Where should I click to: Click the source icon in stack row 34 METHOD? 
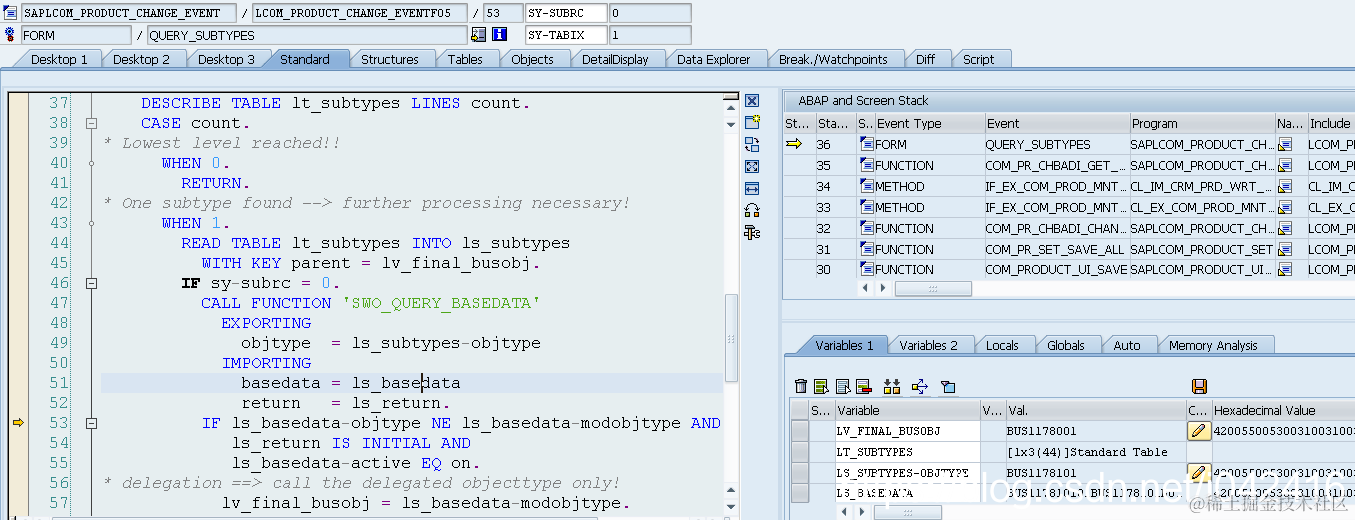tap(867, 187)
